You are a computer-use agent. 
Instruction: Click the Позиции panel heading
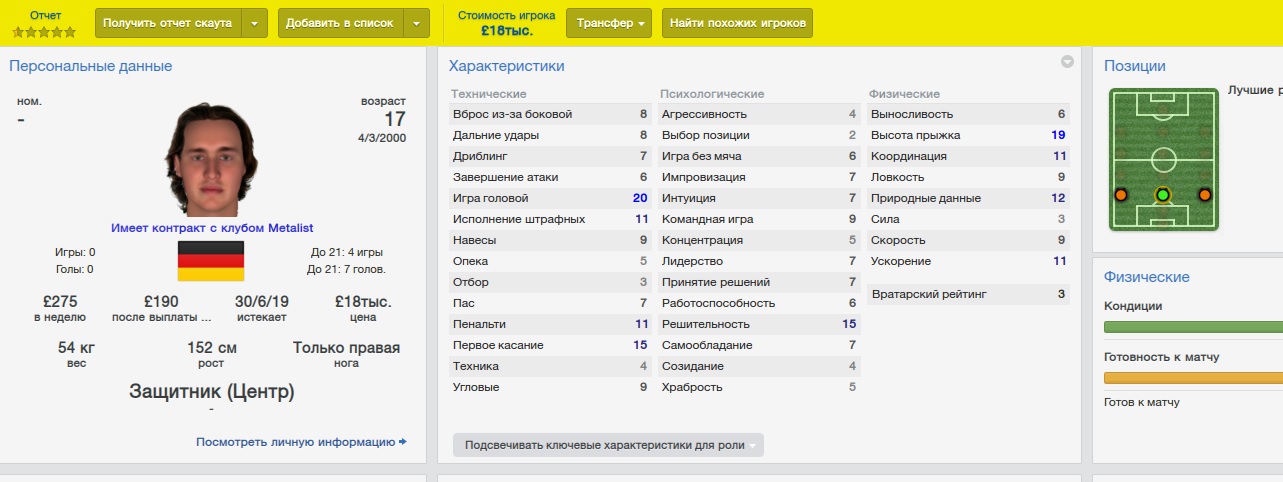tap(1134, 66)
